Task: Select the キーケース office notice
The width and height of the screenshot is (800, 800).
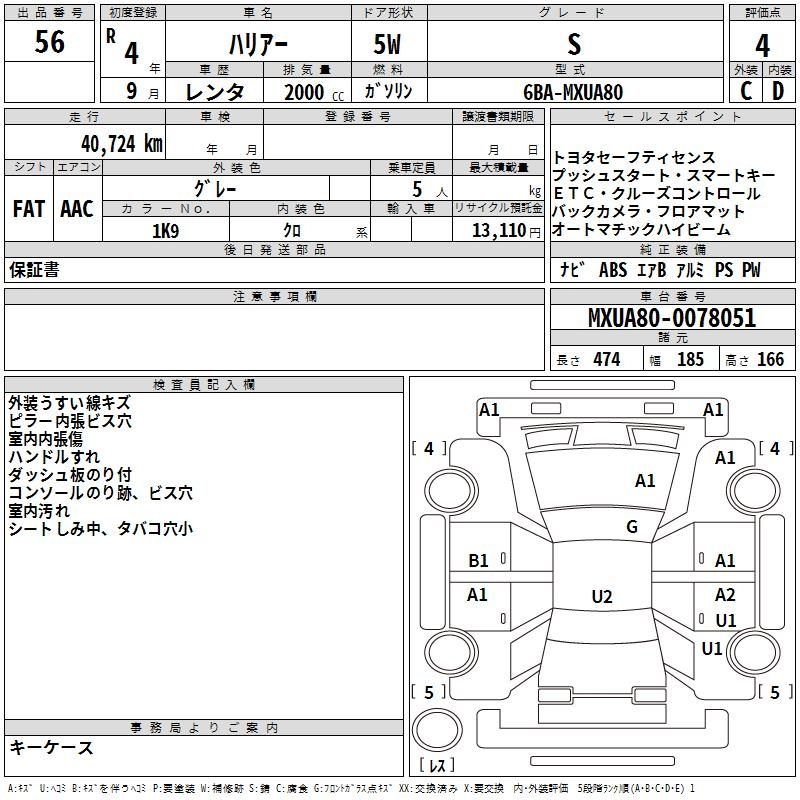Action: point(51,747)
